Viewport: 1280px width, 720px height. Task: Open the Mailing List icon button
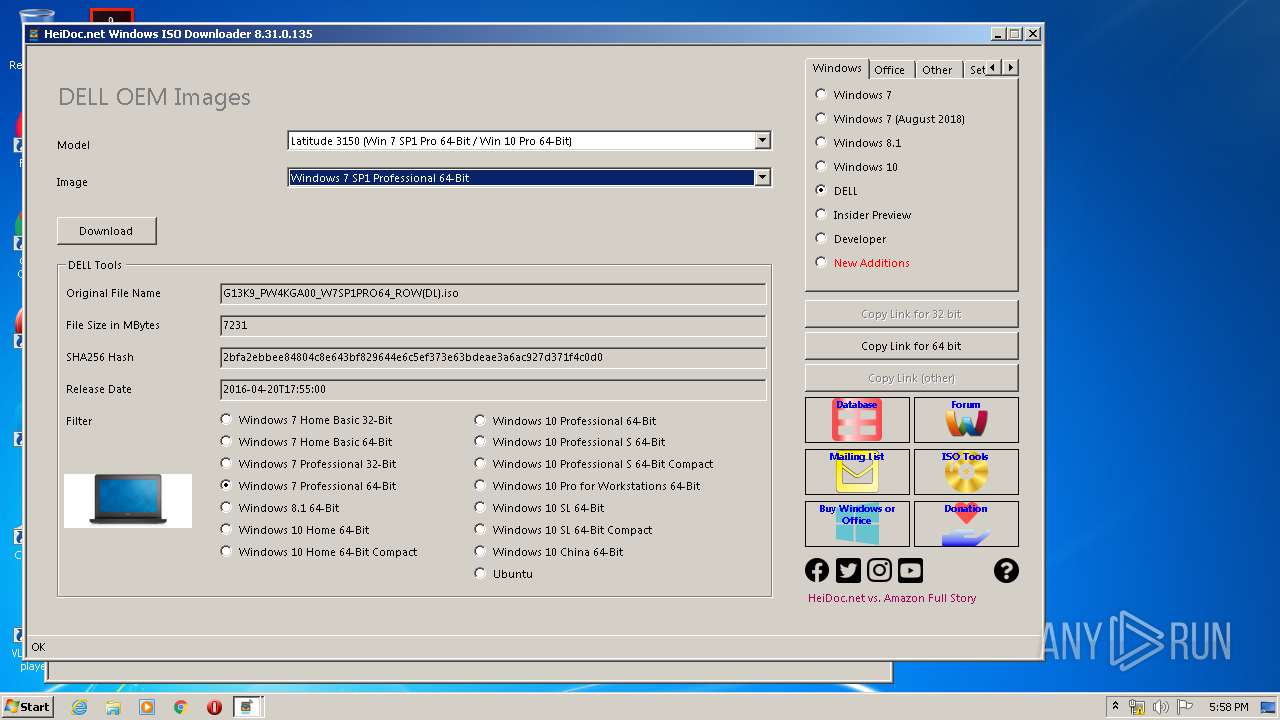pyautogui.click(x=857, y=472)
